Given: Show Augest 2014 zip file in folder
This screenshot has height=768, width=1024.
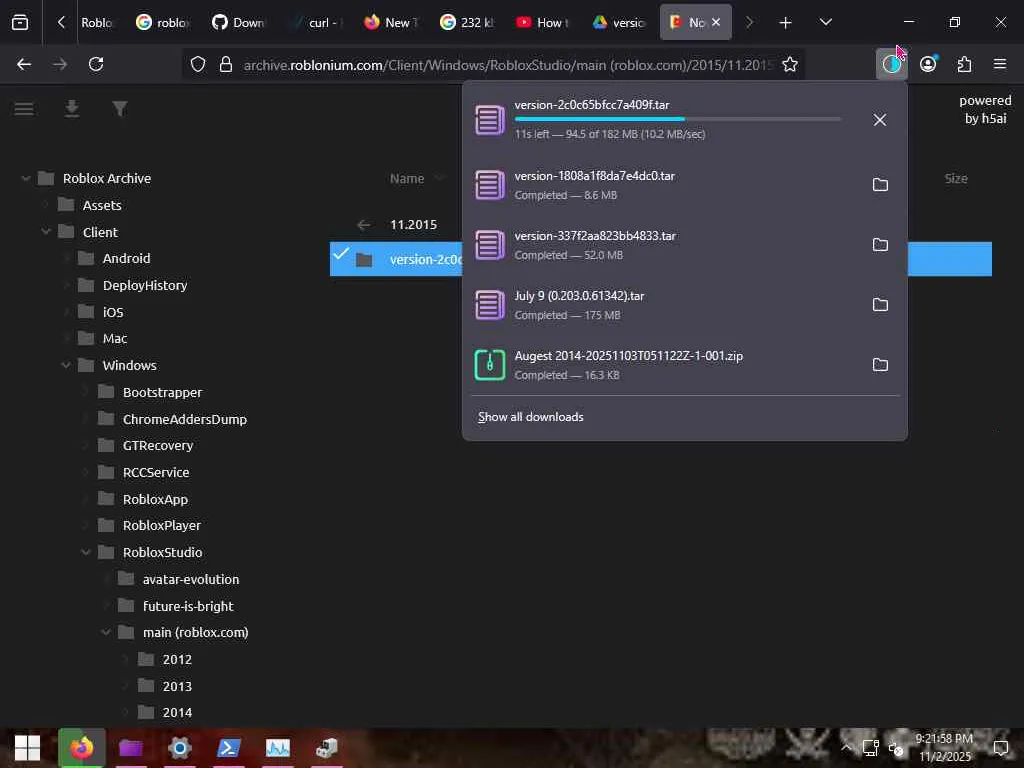Looking at the screenshot, I should (880, 365).
